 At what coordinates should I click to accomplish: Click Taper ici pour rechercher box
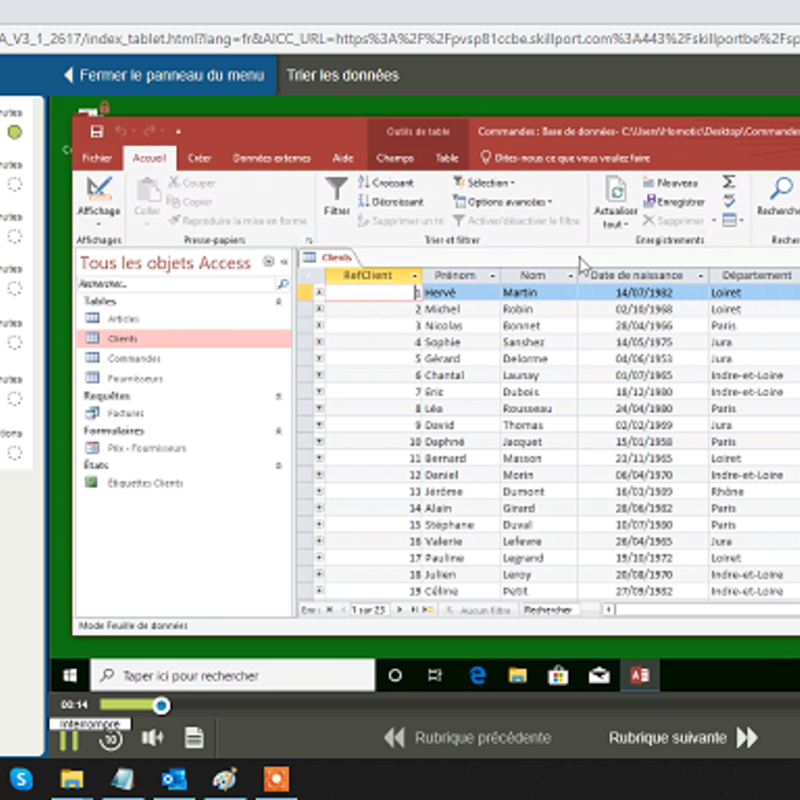(x=233, y=676)
